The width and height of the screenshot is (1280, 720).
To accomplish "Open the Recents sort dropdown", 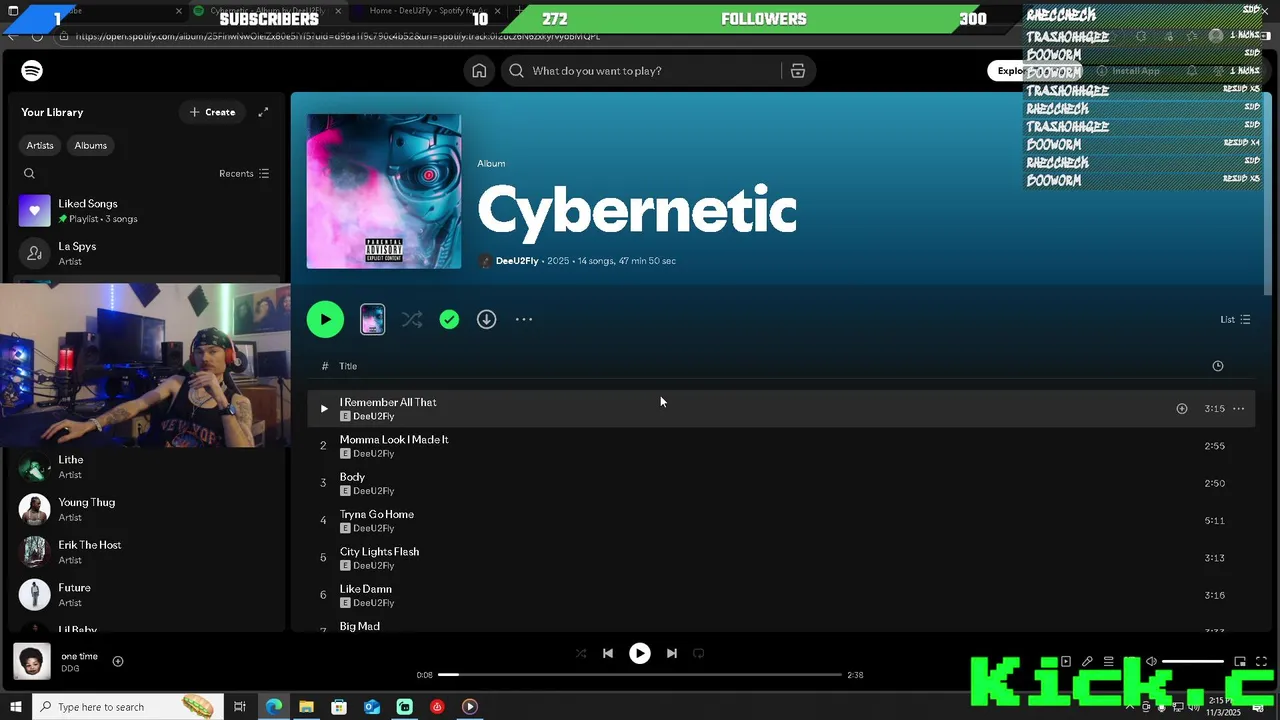I will click(244, 173).
